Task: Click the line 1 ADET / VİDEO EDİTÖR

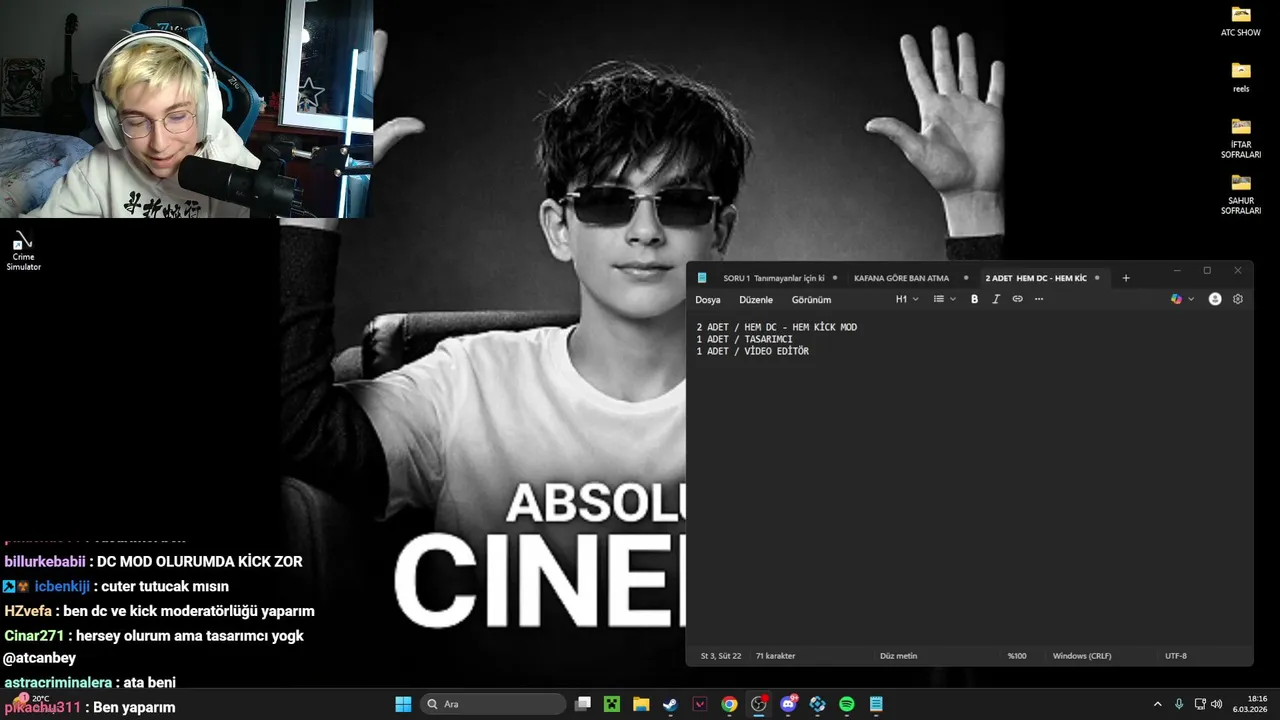Action: click(x=753, y=351)
